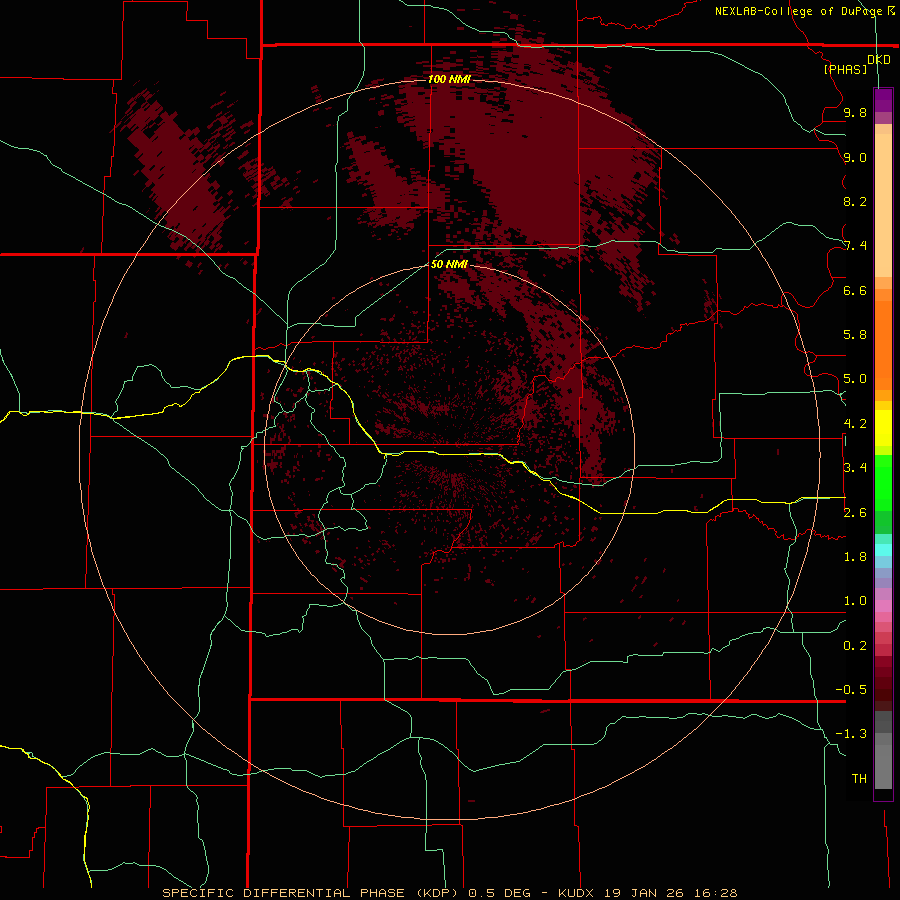Image resolution: width=900 pixels, height=900 pixels.
Task: Click the TH threshold label
Action: [x=859, y=779]
